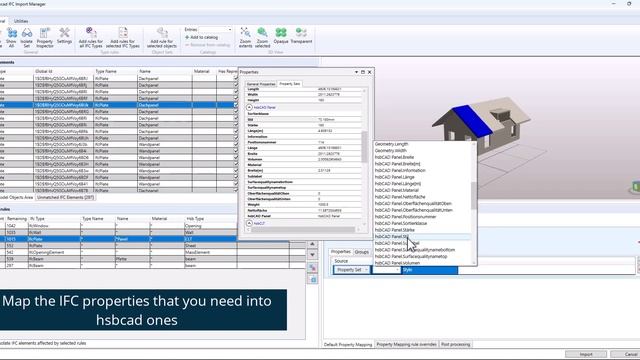Image resolution: width=640 pixels, height=360 pixels.
Task: Open the Property Set source dropdown
Action: click(x=351, y=270)
